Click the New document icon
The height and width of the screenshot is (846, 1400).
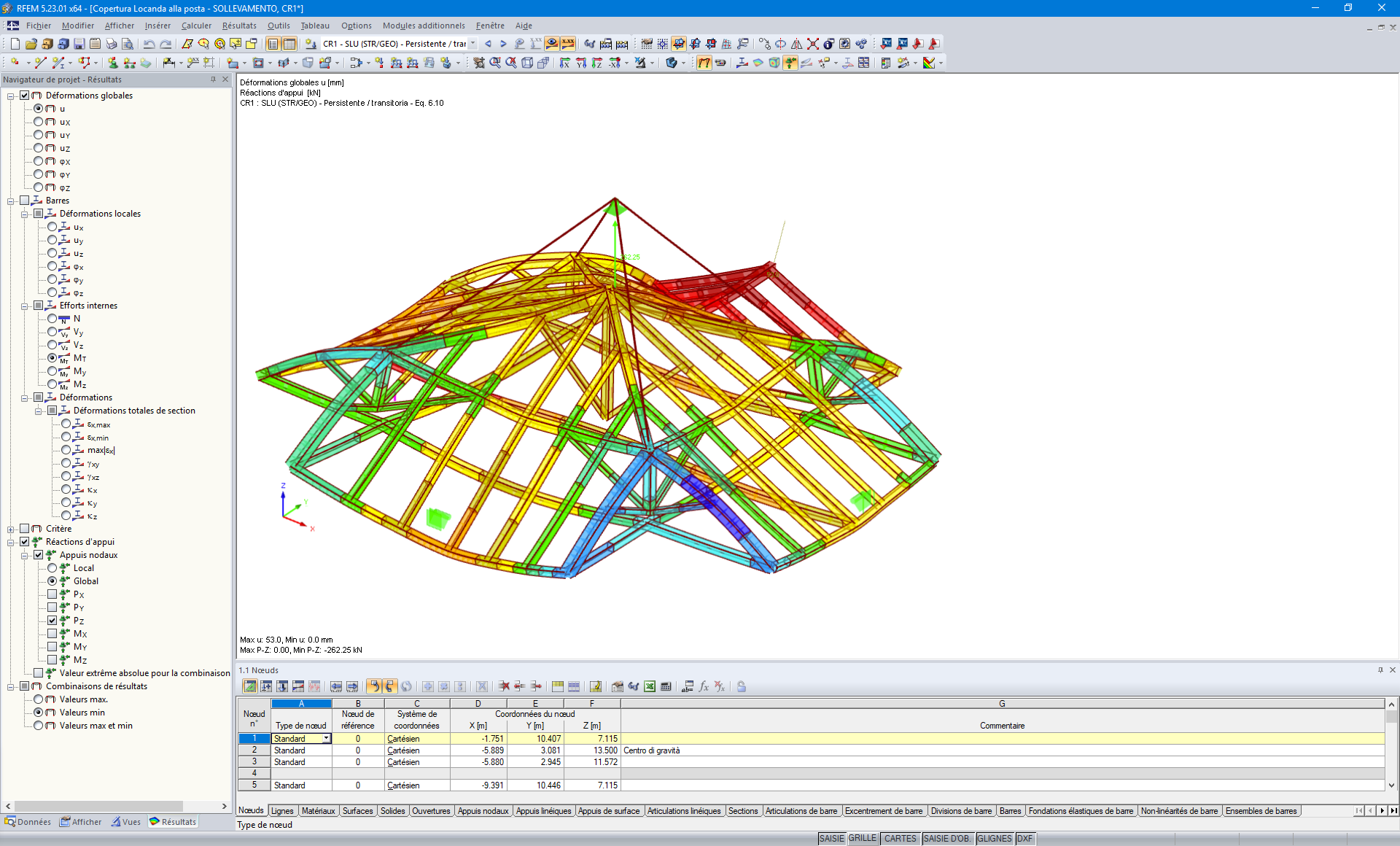tap(15, 44)
